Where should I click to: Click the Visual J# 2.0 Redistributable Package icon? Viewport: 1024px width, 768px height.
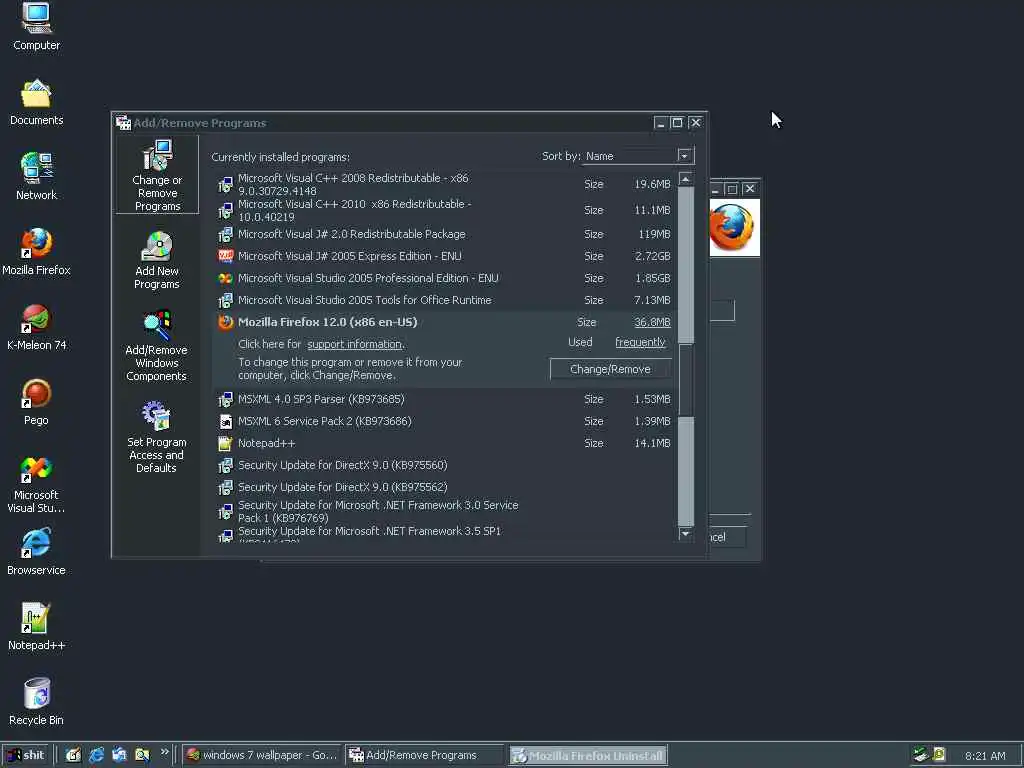pyautogui.click(x=225, y=234)
